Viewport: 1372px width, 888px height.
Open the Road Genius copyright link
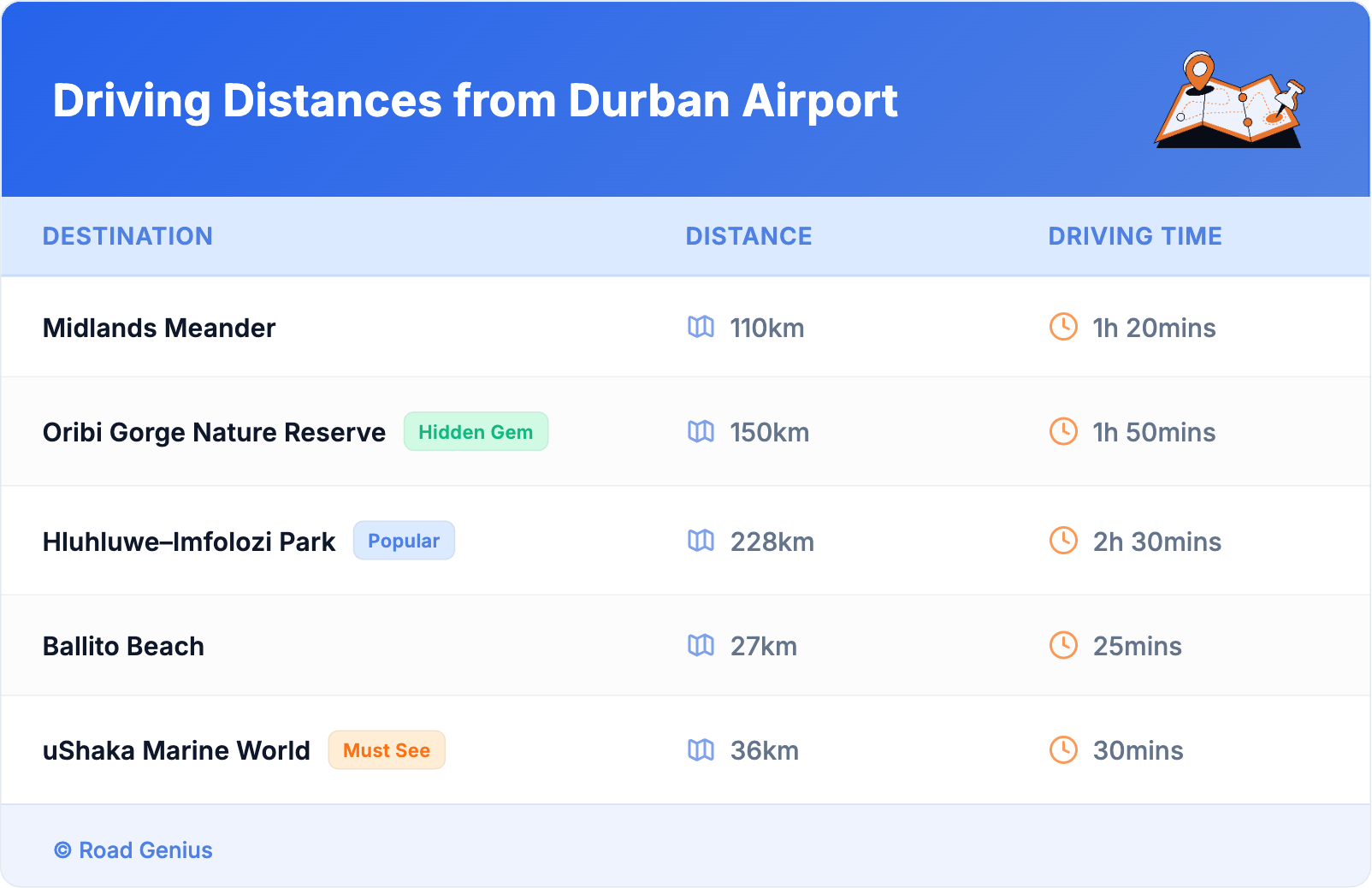coord(134,850)
